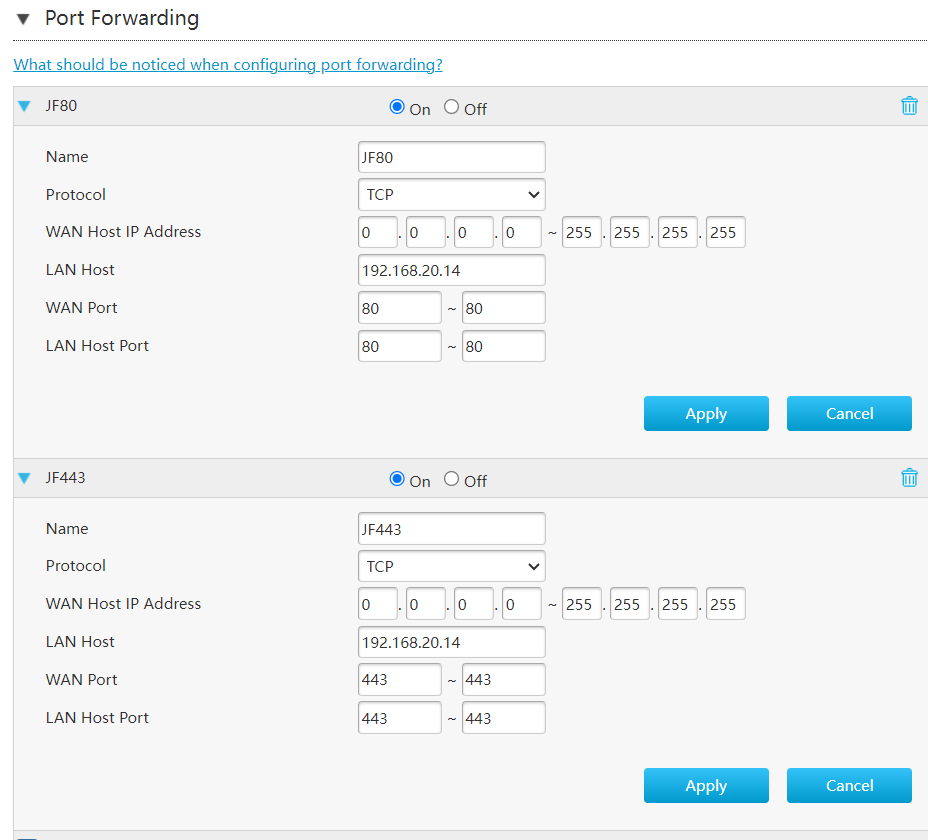Apply changes to JF443 rule
Image resolution: width=928 pixels, height=840 pixels.
tap(706, 786)
